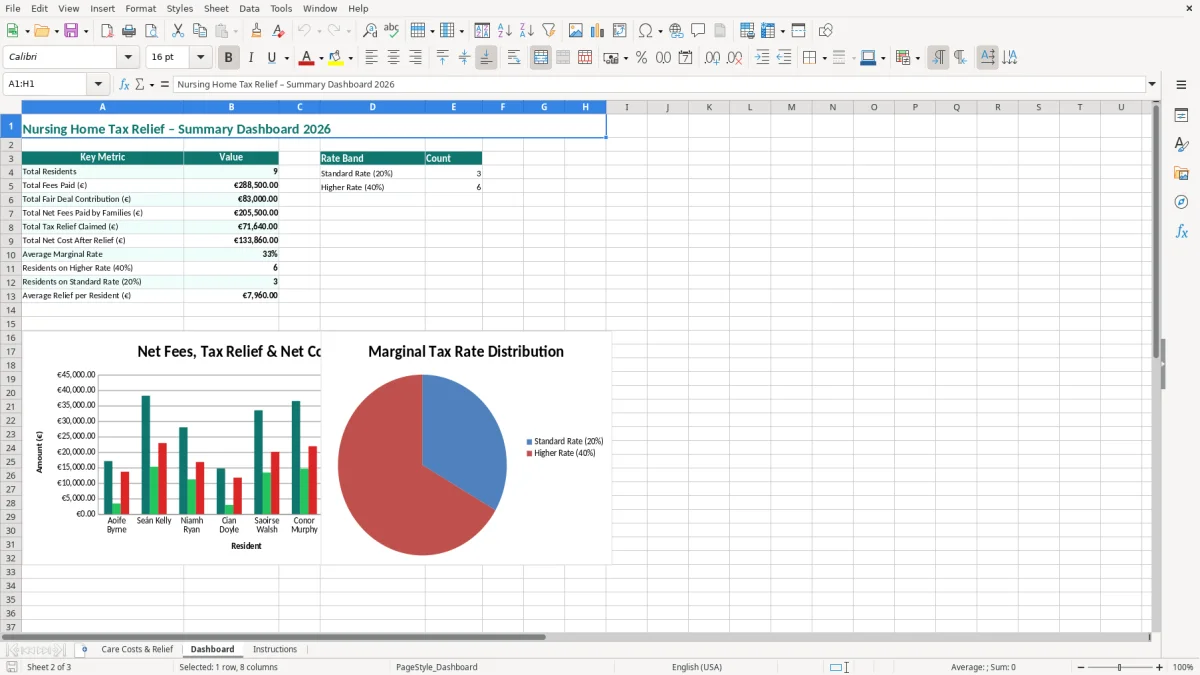
Task: Adjust the zoom slider handle
Action: tap(1120, 667)
